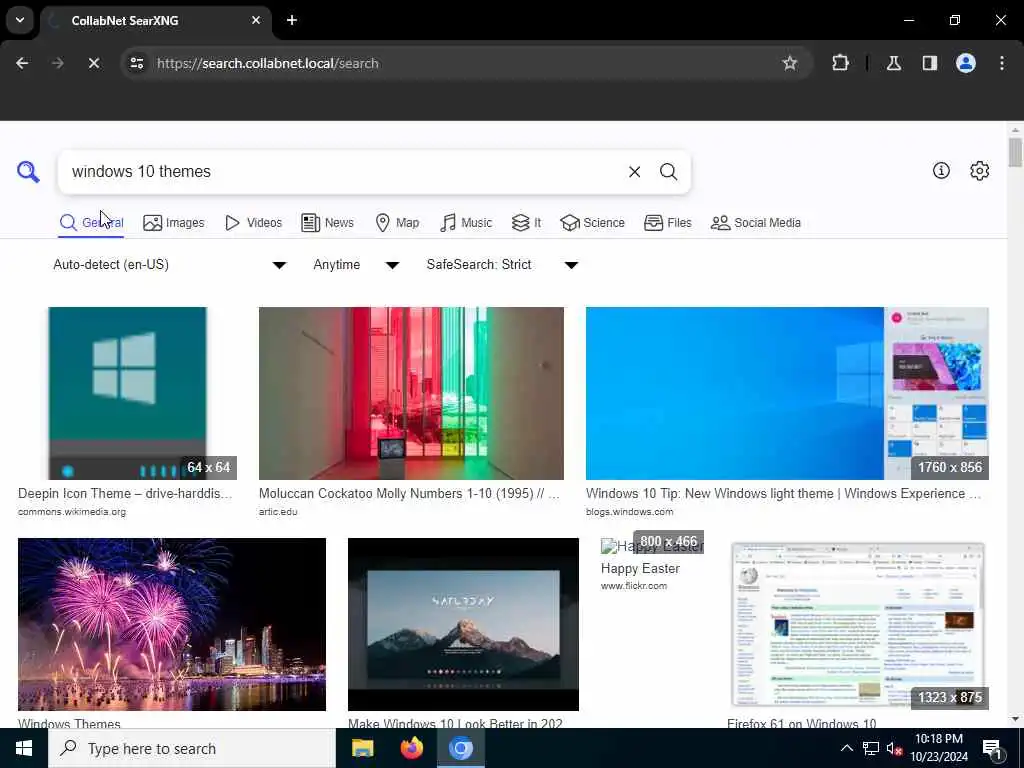
Task: Switch to Music search tab
Action: click(x=466, y=223)
